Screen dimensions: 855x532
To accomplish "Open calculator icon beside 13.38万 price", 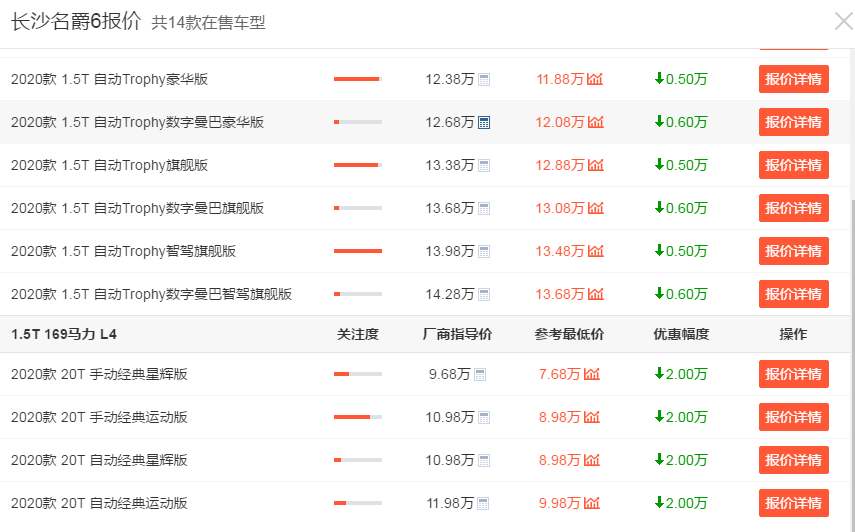I will 484,166.
